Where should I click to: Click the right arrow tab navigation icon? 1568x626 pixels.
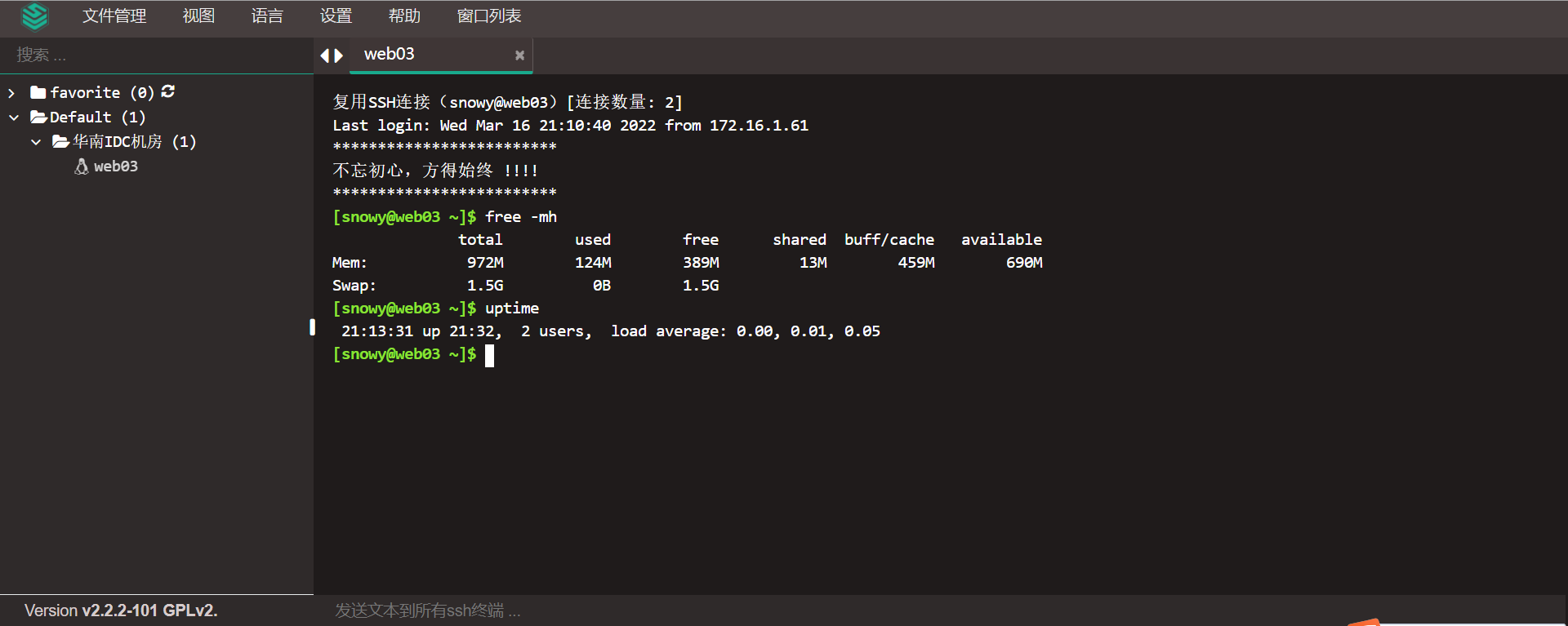pos(339,55)
